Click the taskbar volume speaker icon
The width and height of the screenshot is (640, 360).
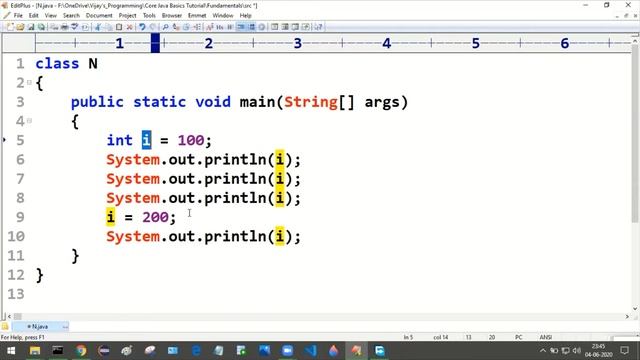click(x=576, y=351)
